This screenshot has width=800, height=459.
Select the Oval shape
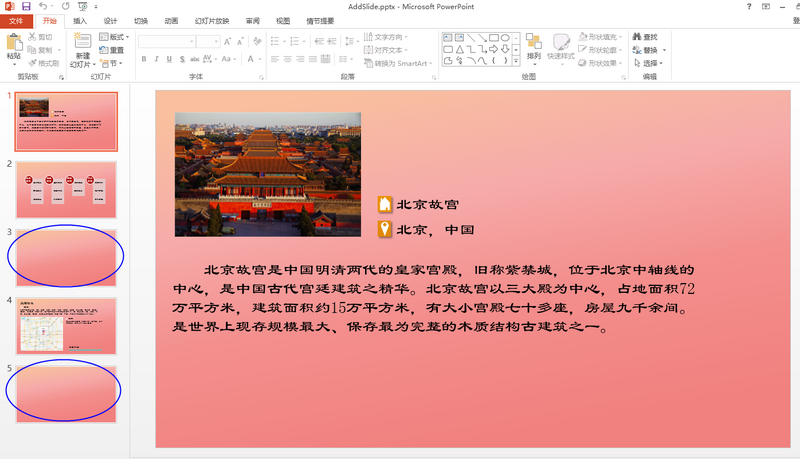tap(505, 38)
